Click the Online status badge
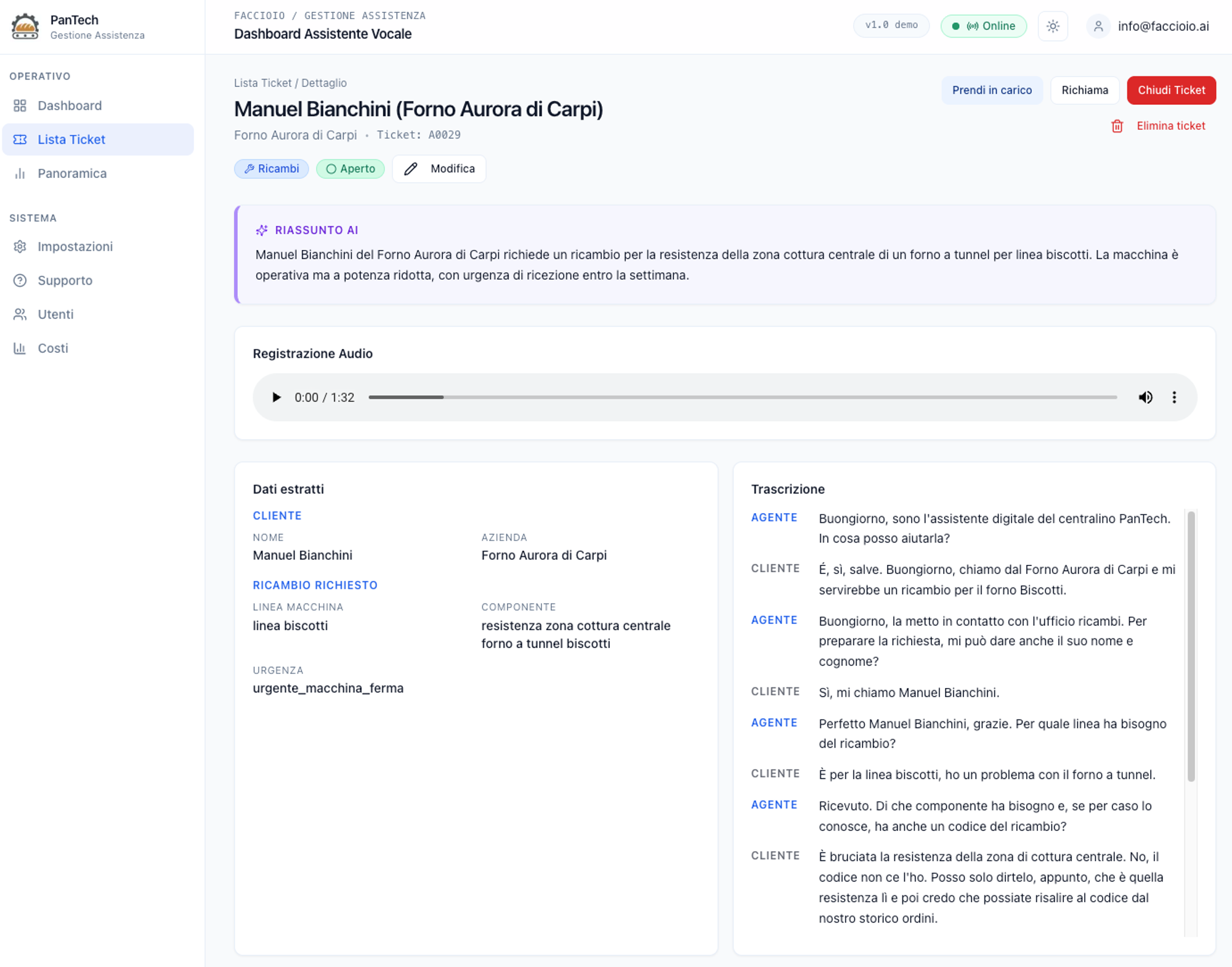 coord(983,26)
